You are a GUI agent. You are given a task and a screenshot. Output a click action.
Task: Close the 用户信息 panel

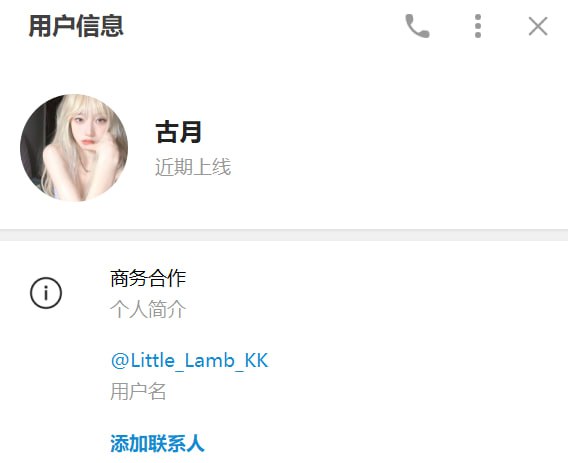(x=538, y=26)
